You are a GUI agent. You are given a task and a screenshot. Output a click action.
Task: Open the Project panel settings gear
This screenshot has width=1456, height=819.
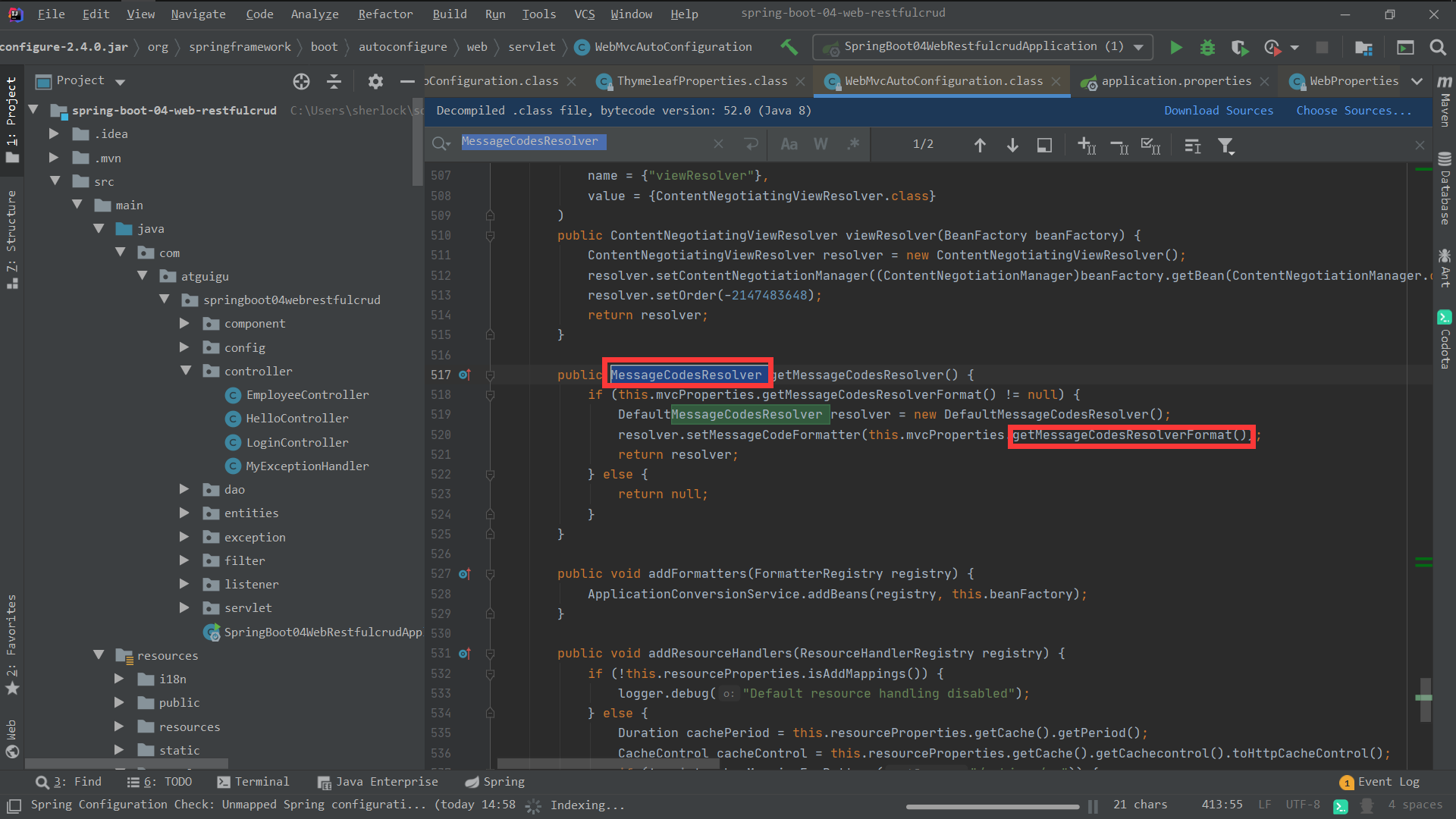tap(375, 81)
